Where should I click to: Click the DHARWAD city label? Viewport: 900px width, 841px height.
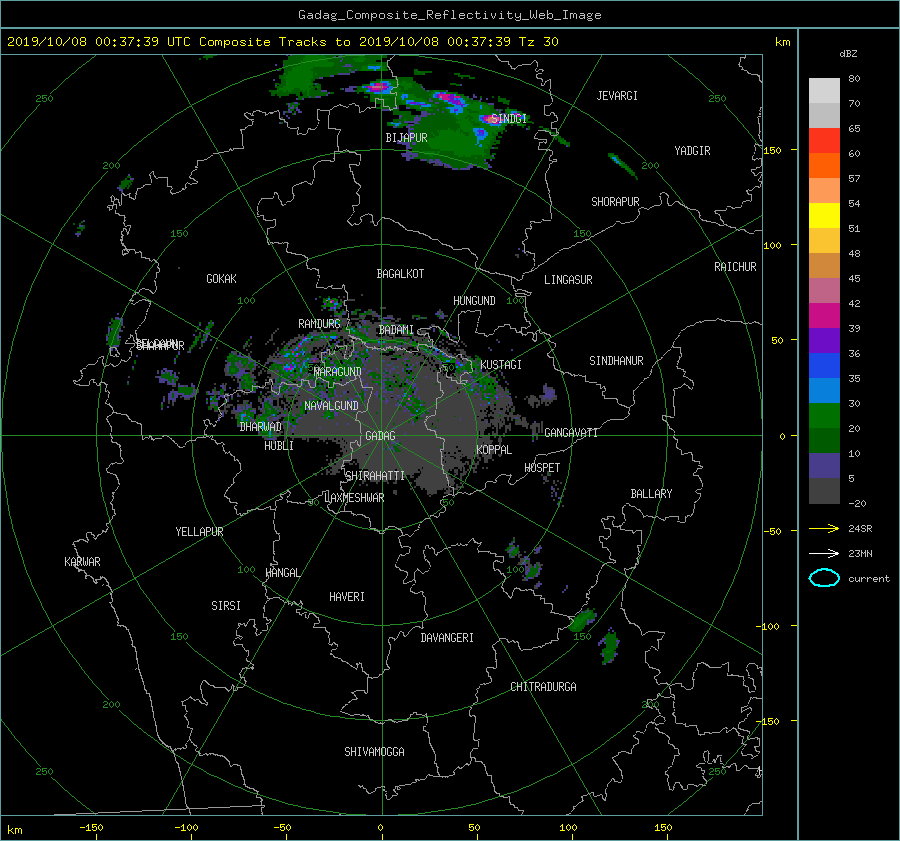(261, 427)
